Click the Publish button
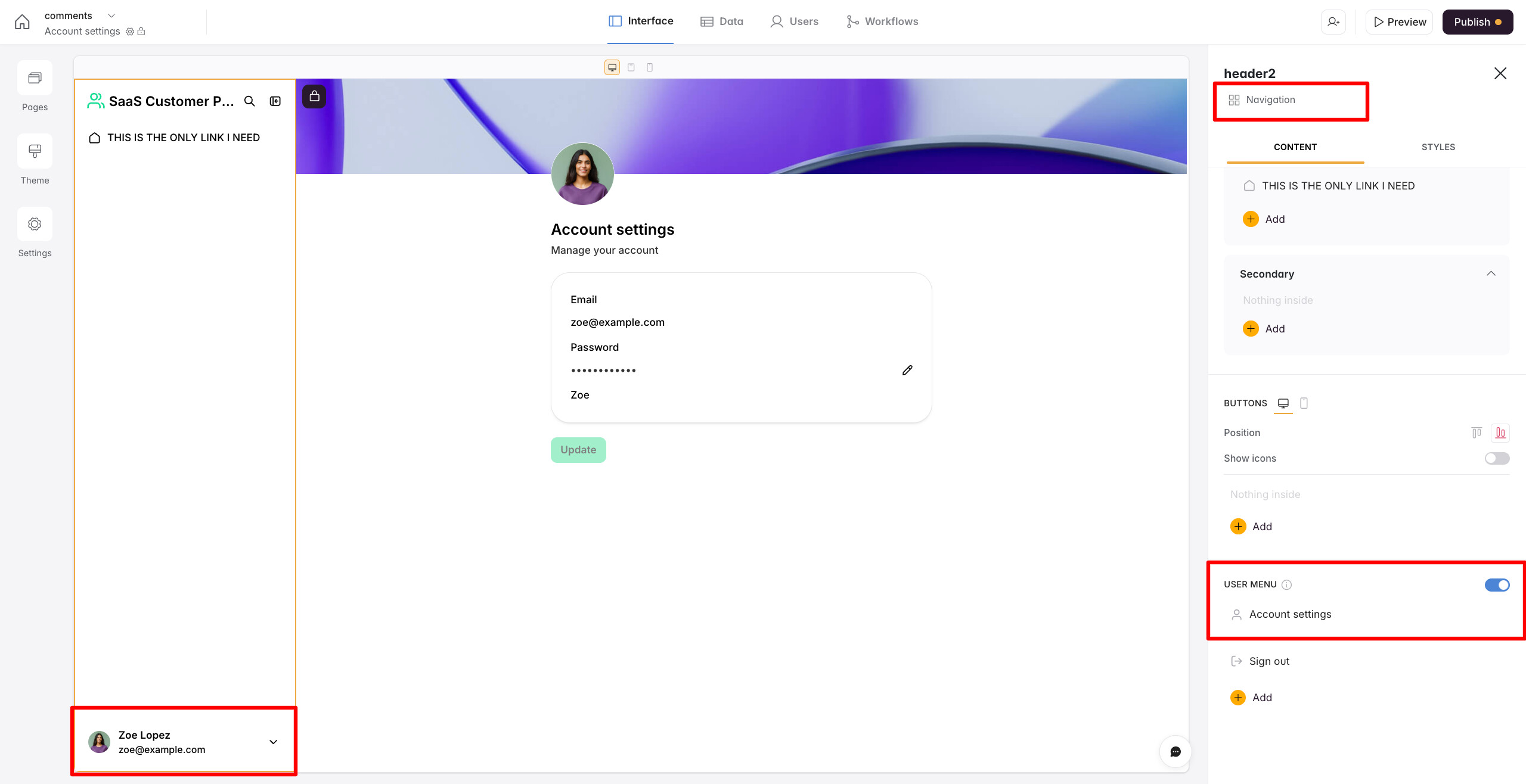 click(x=1477, y=22)
